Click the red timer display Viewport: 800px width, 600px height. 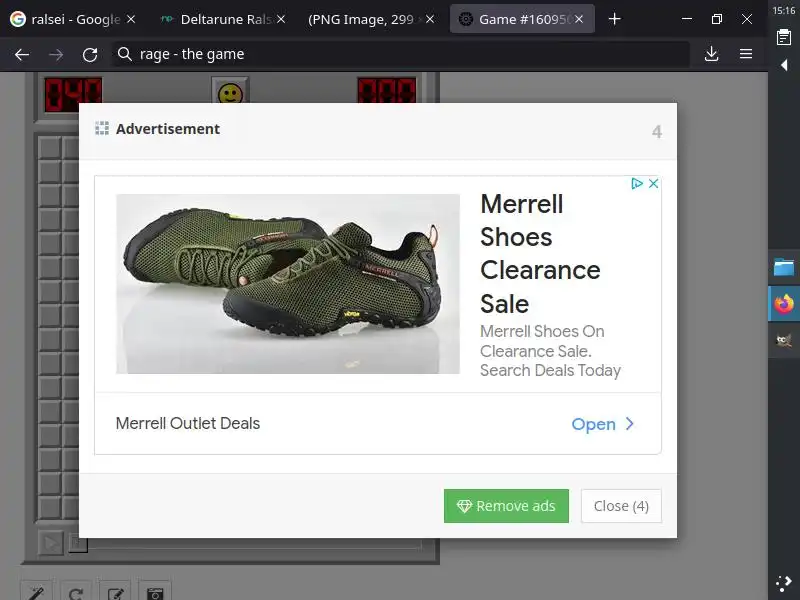pos(387,90)
